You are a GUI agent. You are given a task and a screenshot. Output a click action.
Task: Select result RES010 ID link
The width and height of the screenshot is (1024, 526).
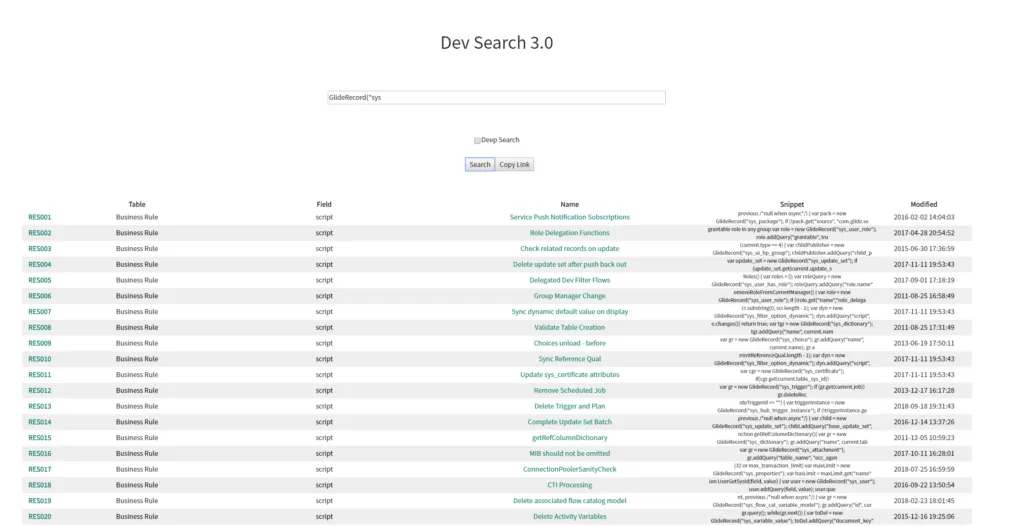(40, 359)
